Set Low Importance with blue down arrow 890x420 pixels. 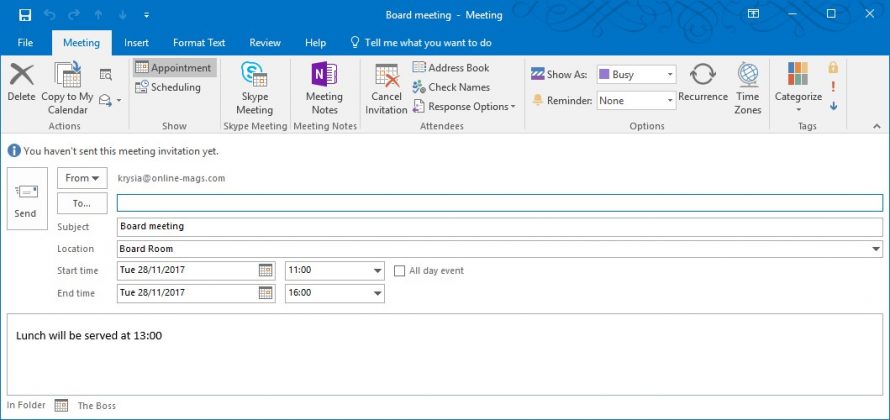click(x=833, y=106)
